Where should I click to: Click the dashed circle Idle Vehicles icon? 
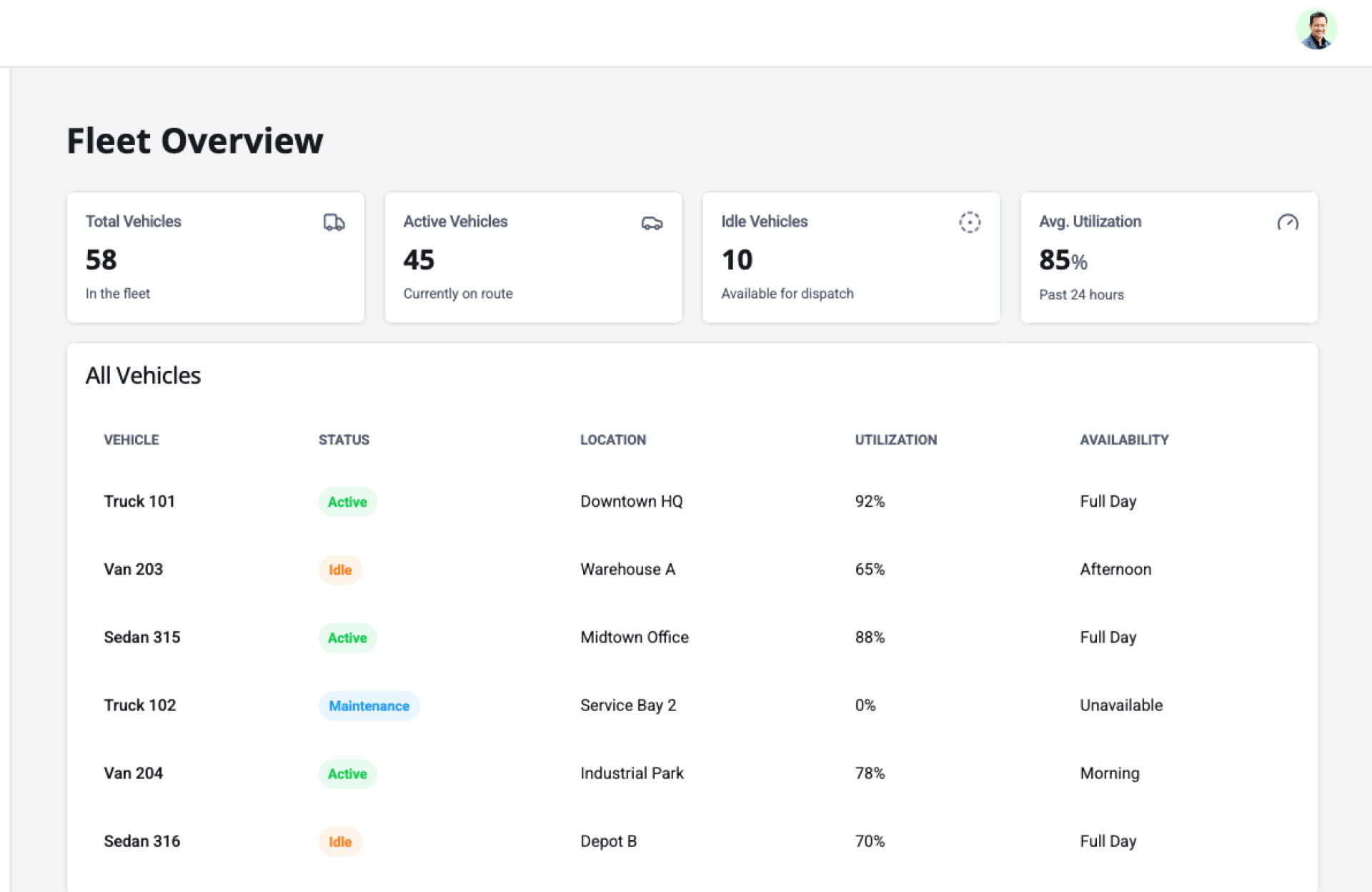click(969, 222)
